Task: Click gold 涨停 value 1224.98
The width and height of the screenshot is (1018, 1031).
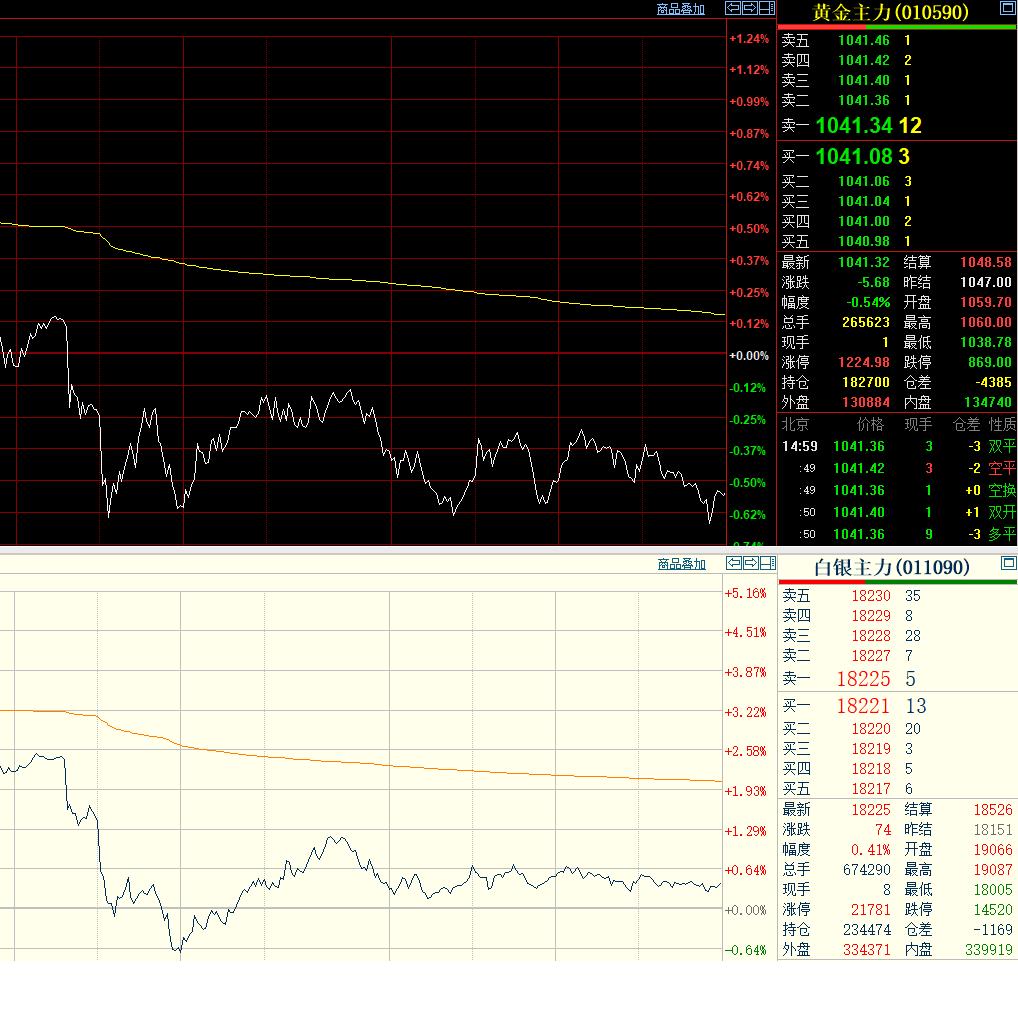Action: 863,362
